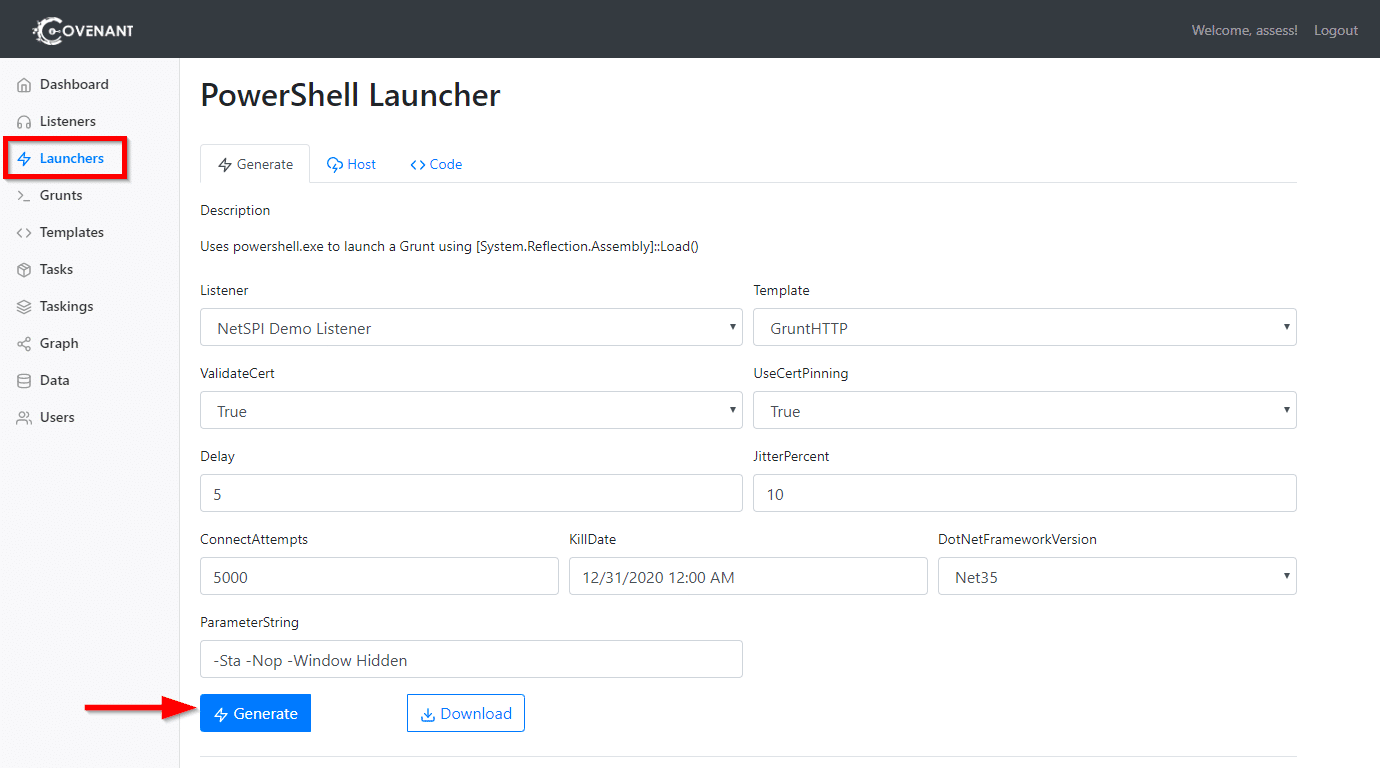This screenshot has width=1380, height=768.
Task: Click the Delay input field
Action: [471, 493]
